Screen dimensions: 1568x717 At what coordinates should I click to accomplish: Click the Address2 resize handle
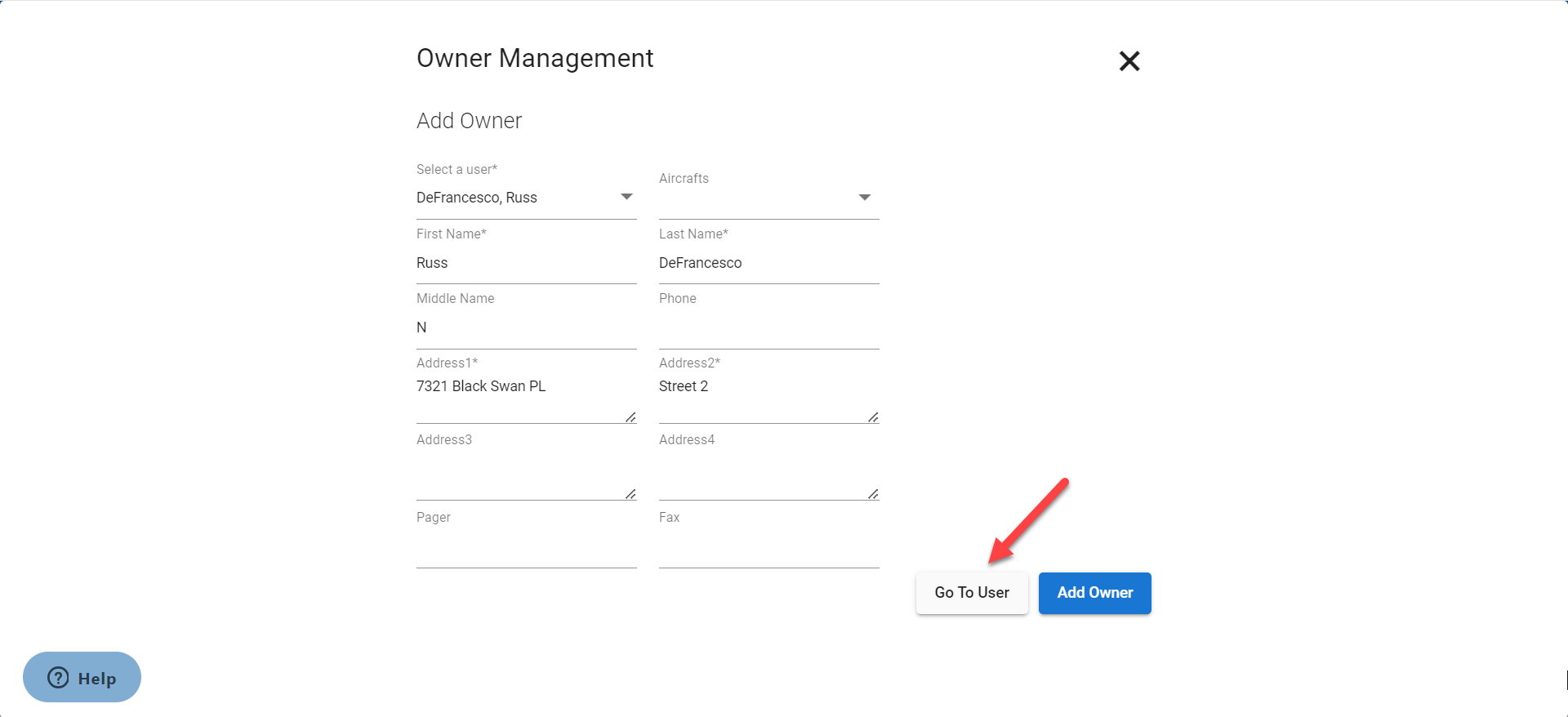(873, 417)
